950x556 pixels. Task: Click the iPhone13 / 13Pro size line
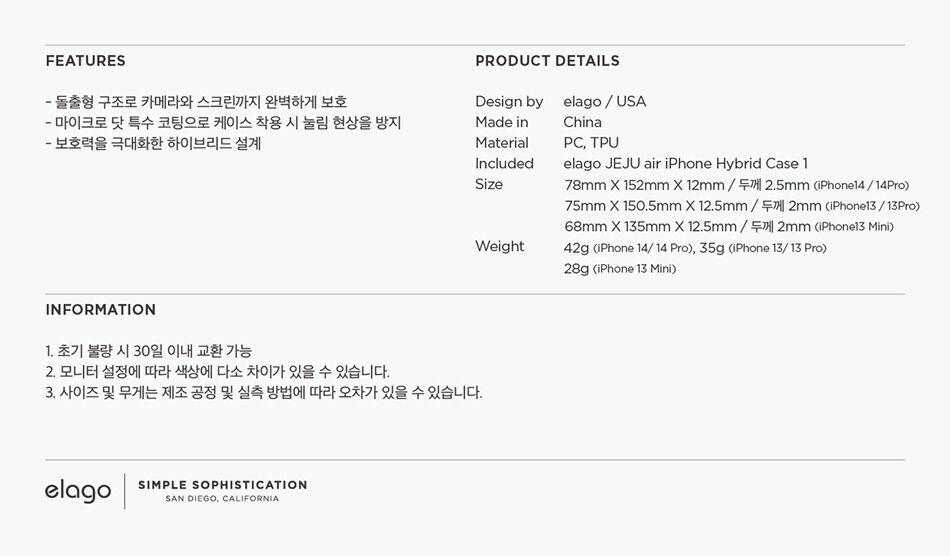click(742, 206)
